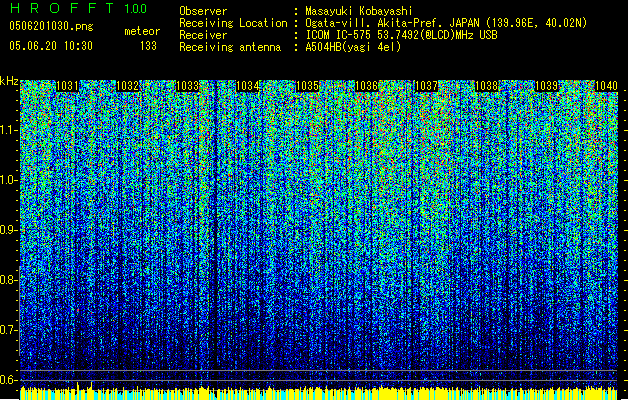Click the 0.6 frequency axis label

tap(9, 379)
